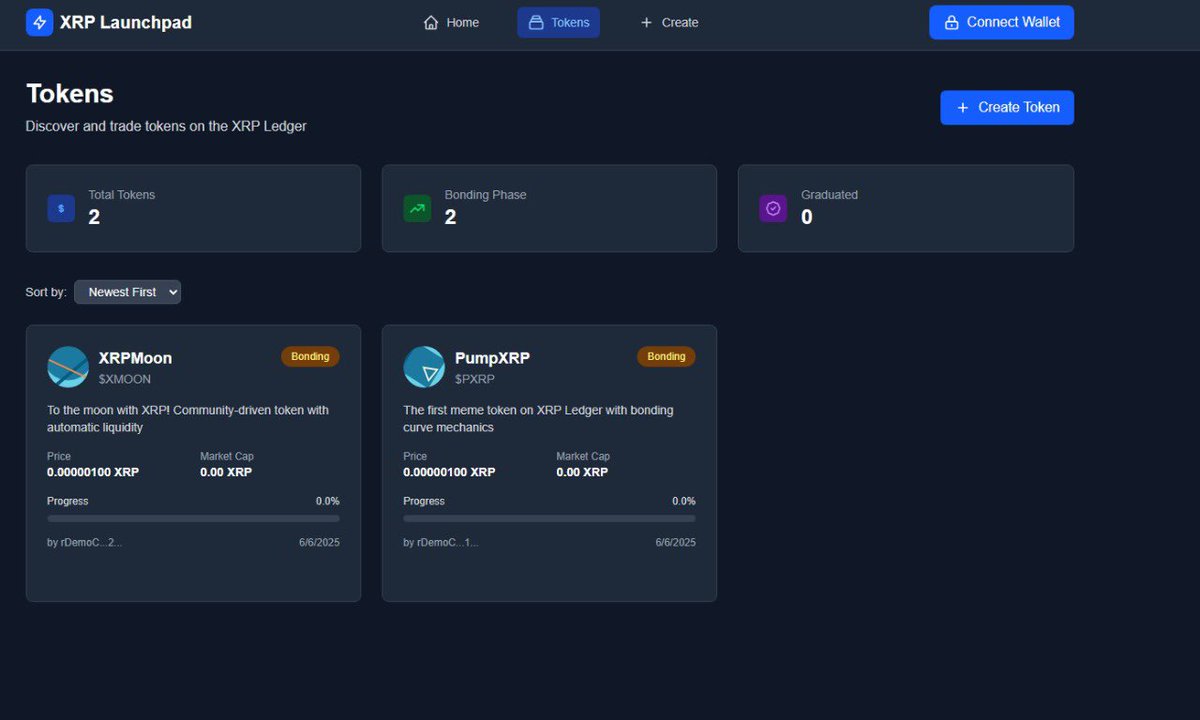
Task: Click XRPMoon market cap 0.00 XRP
Action: click(226, 472)
